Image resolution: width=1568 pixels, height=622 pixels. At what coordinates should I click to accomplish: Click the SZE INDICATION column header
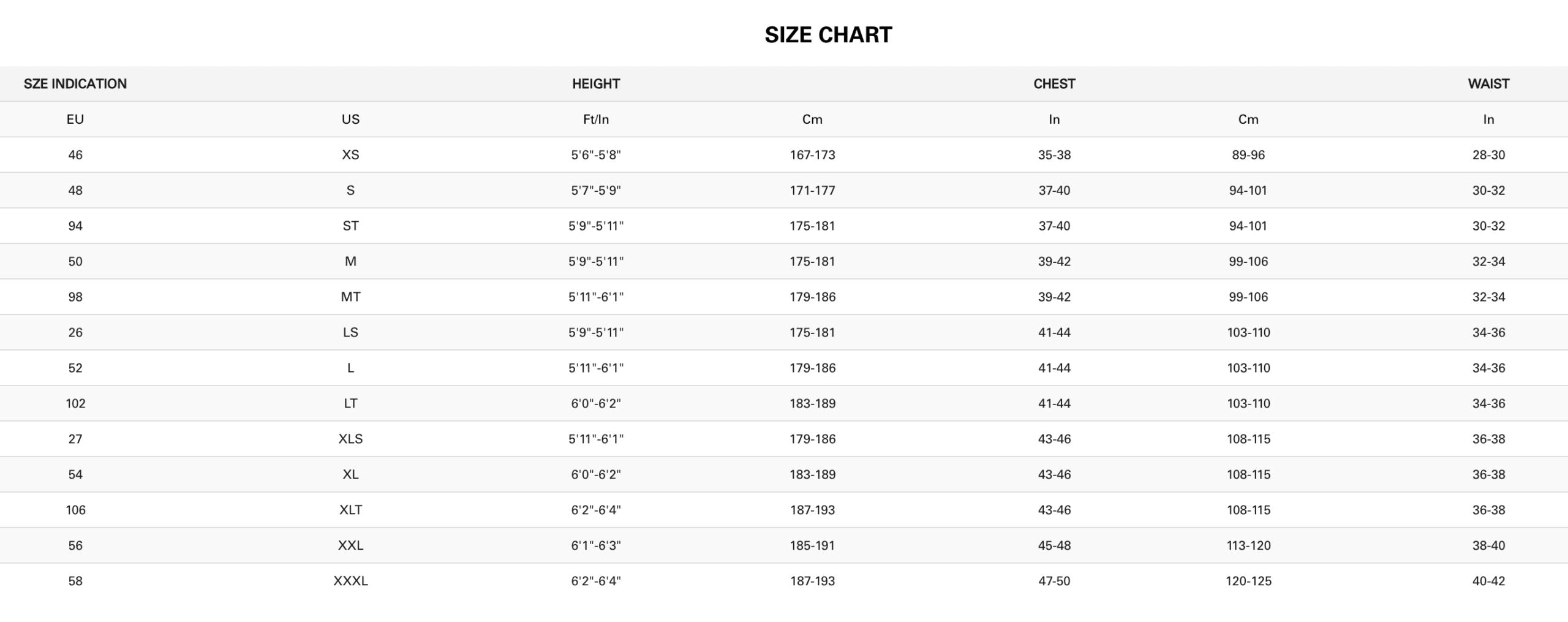[75, 84]
